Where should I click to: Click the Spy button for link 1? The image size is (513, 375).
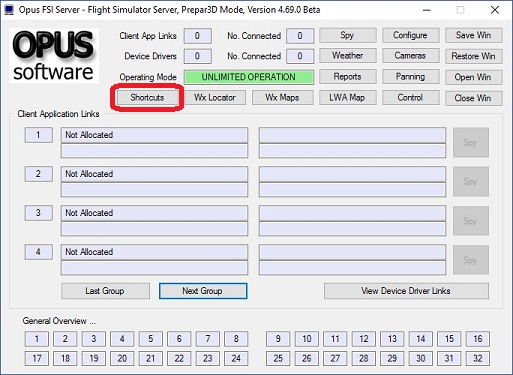click(471, 142)
